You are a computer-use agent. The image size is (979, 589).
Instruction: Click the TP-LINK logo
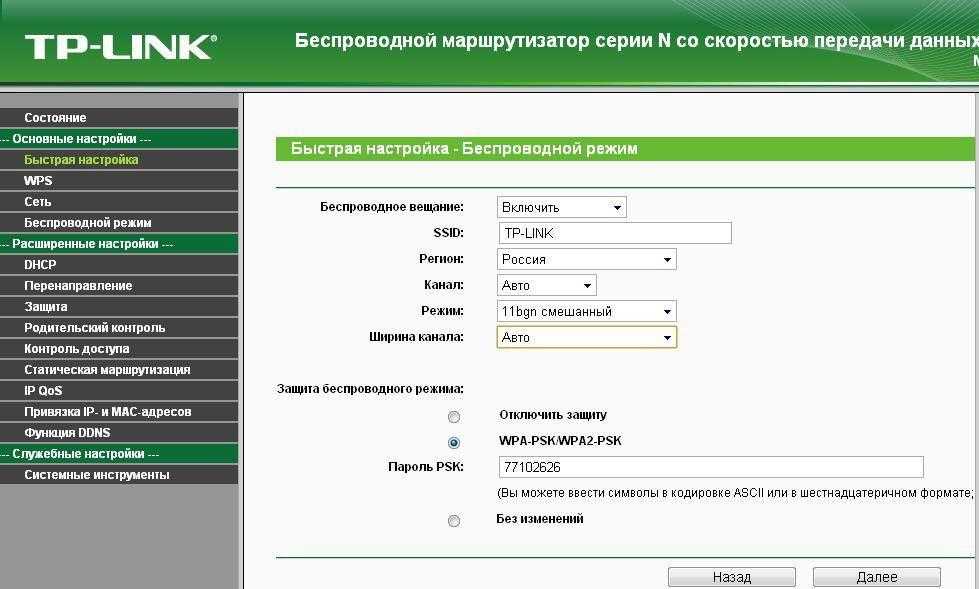(120, 46)
